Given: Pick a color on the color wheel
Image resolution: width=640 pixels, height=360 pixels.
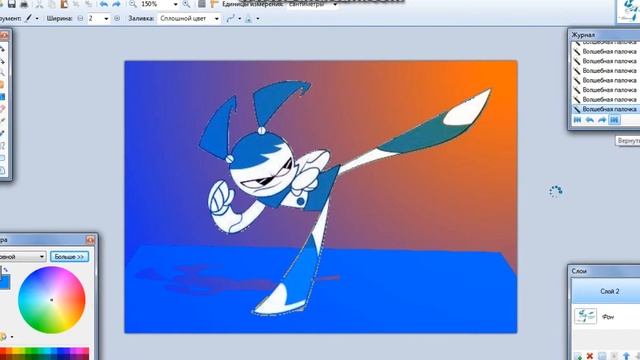Looking at the screenshot, I should [52, 300].
